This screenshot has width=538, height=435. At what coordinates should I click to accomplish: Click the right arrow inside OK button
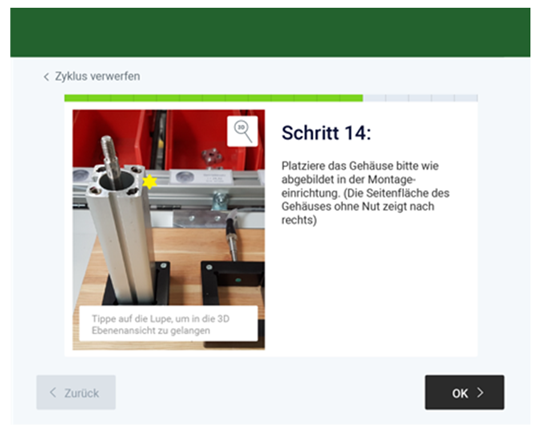[x=480, y=392]
